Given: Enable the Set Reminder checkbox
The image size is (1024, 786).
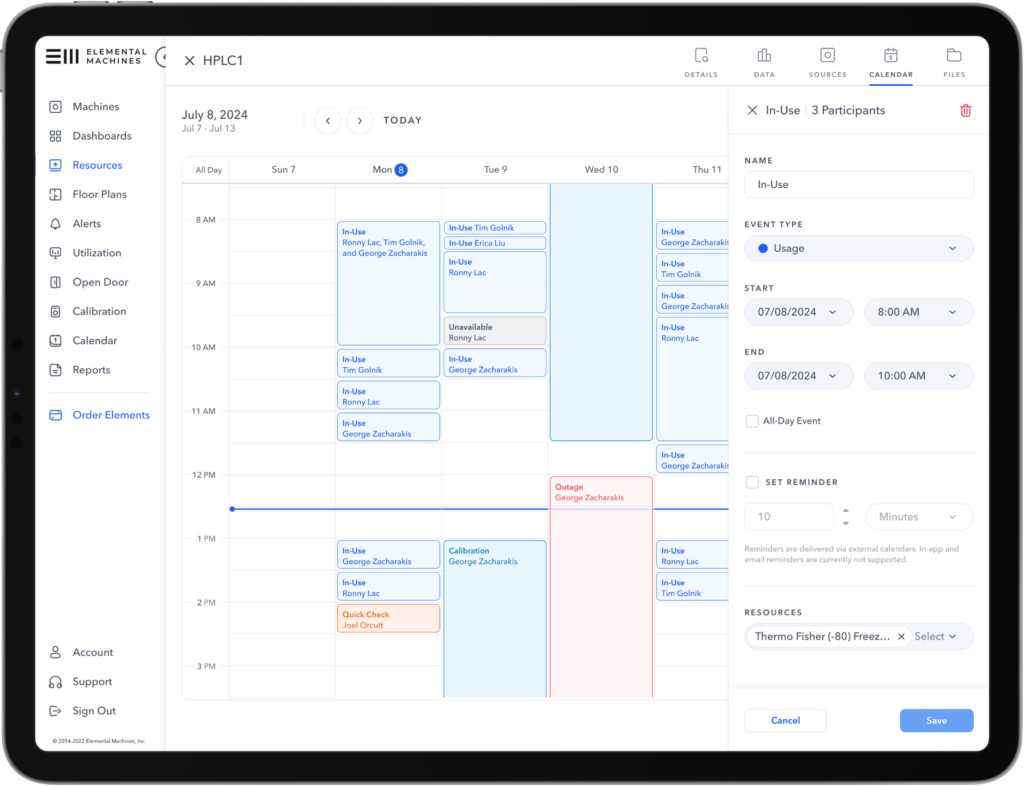Looking at the screenshot, I should 752,482.
